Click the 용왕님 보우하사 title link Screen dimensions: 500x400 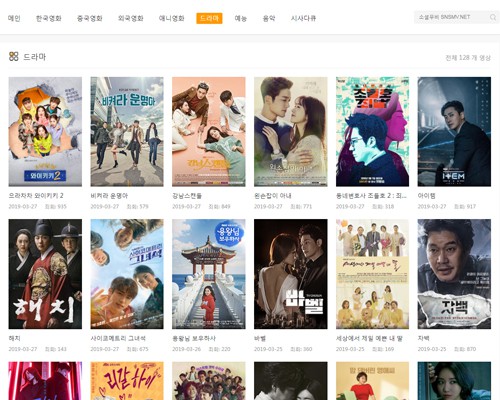click(x=194, y=338)
